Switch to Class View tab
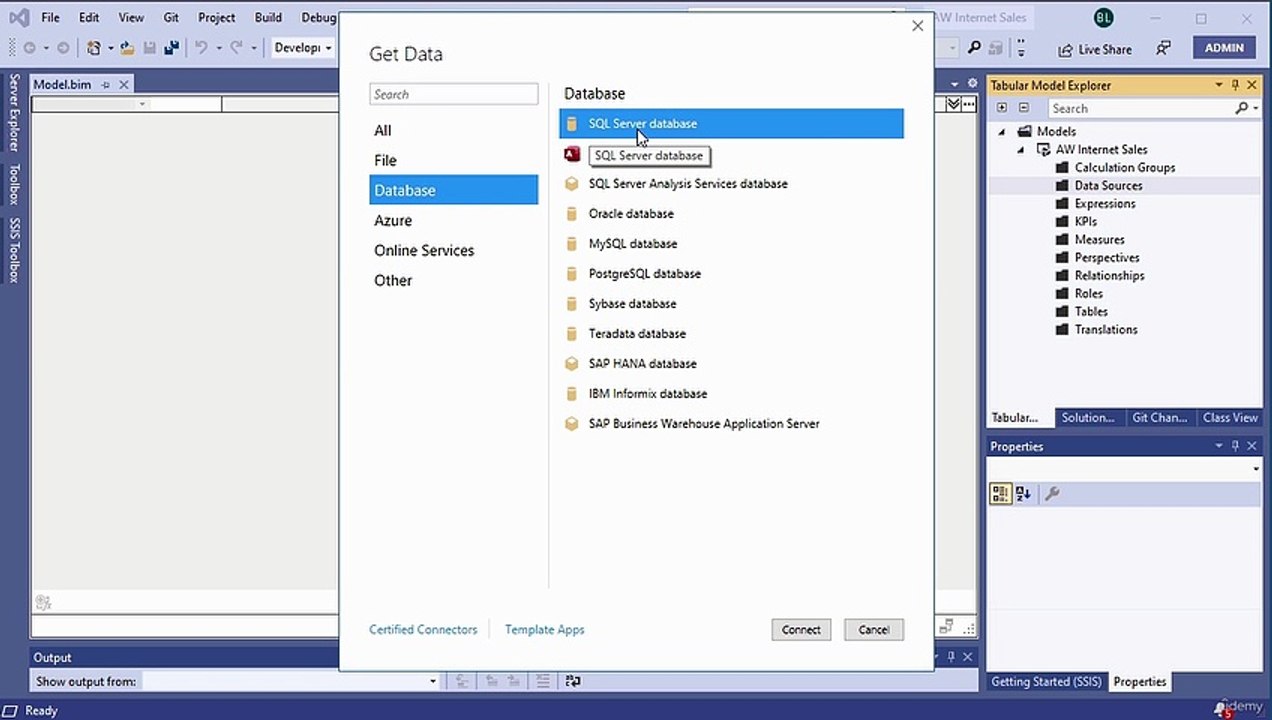 click(x=1229, y=418)
